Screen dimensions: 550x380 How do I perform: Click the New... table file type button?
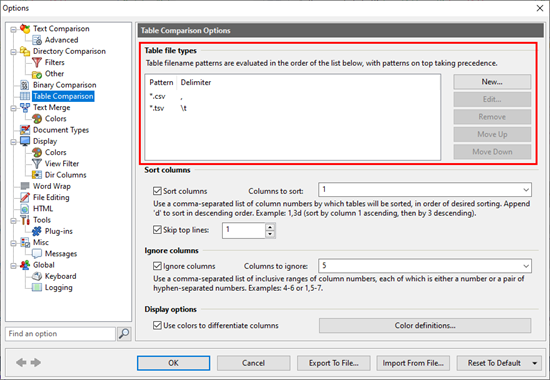(492, 82)
